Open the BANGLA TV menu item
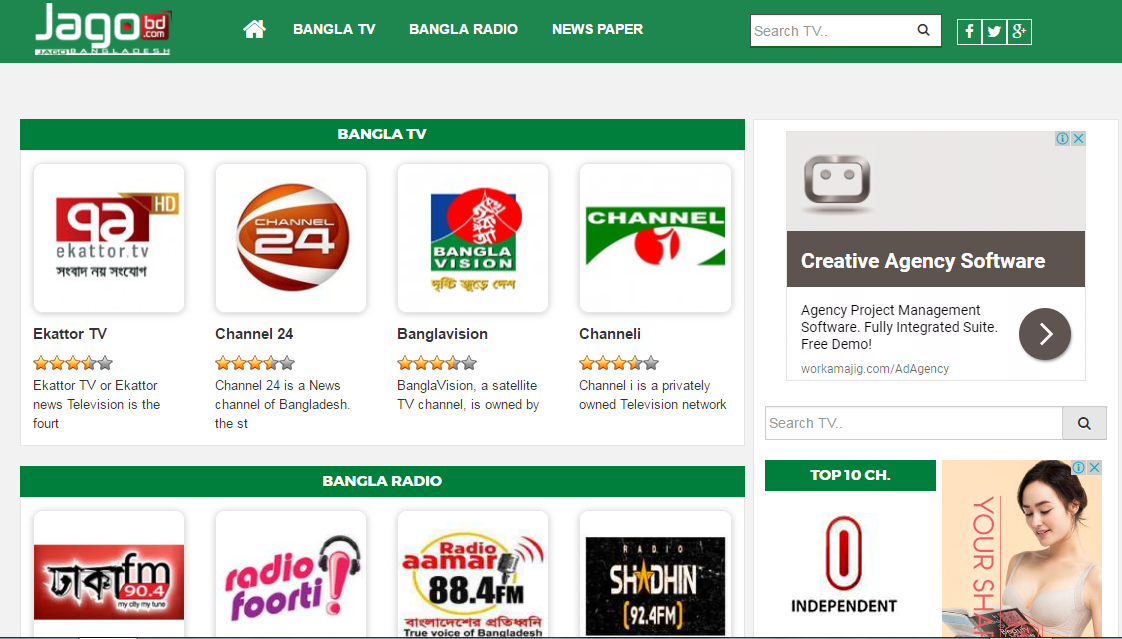 [334, 29]
